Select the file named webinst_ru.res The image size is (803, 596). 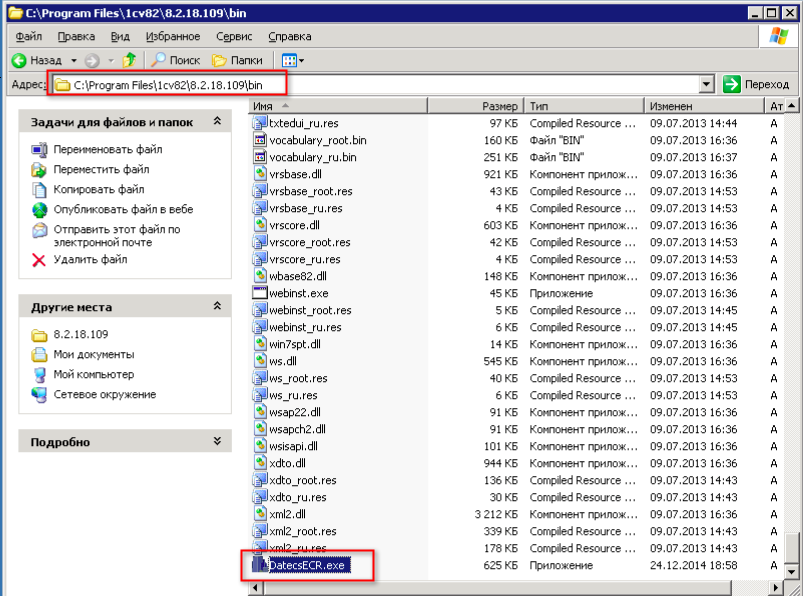(x=305, y=327)
